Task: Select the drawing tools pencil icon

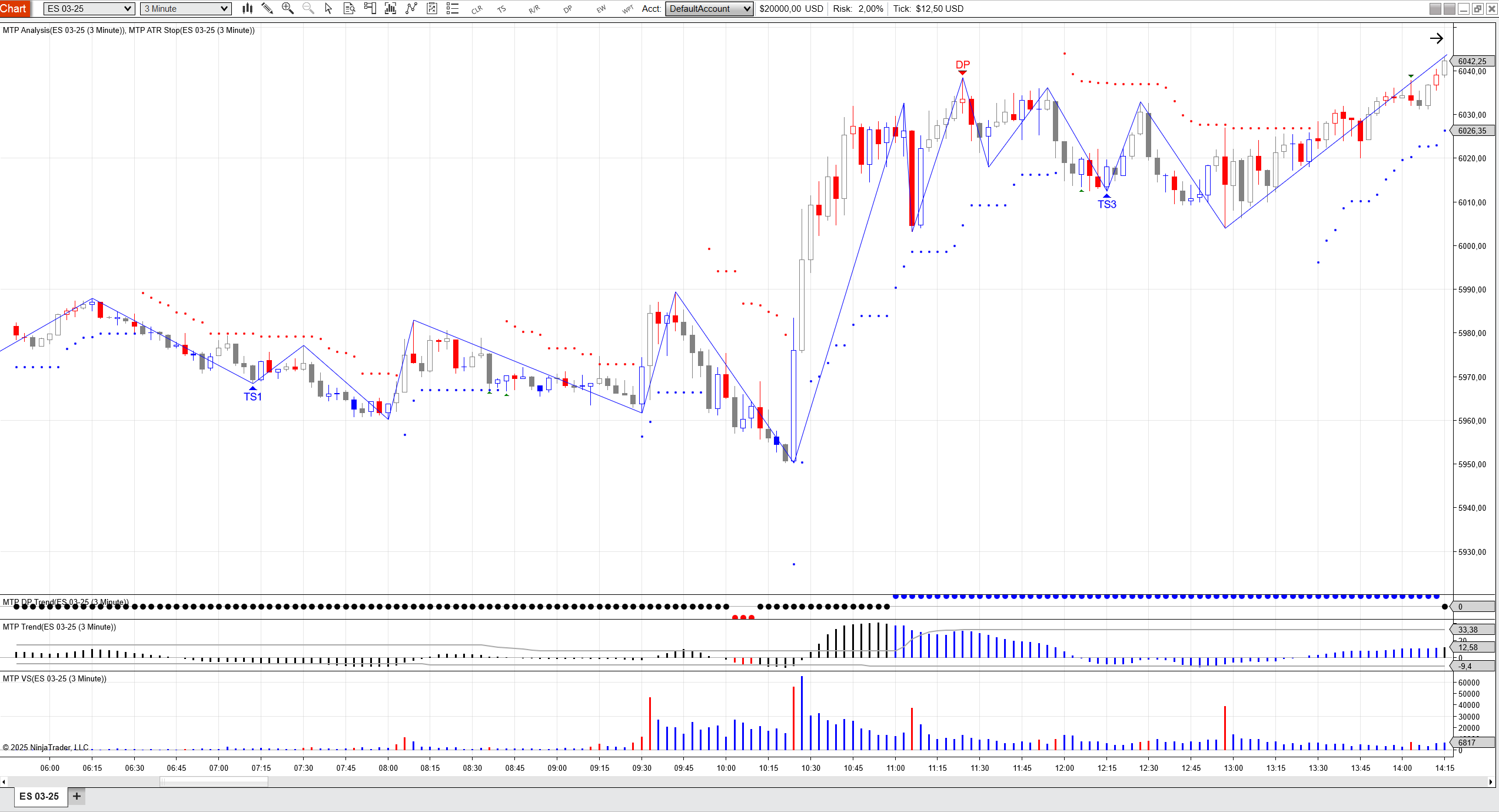Action: click(267, 8)
